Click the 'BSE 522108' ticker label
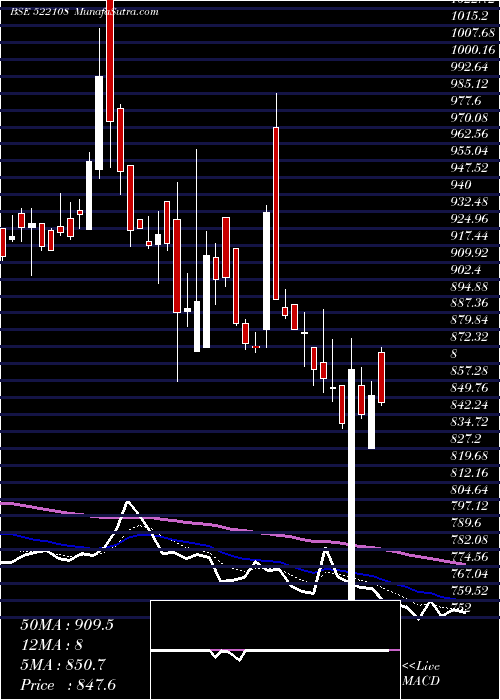 pyautogui.click(x=40, y=12)
